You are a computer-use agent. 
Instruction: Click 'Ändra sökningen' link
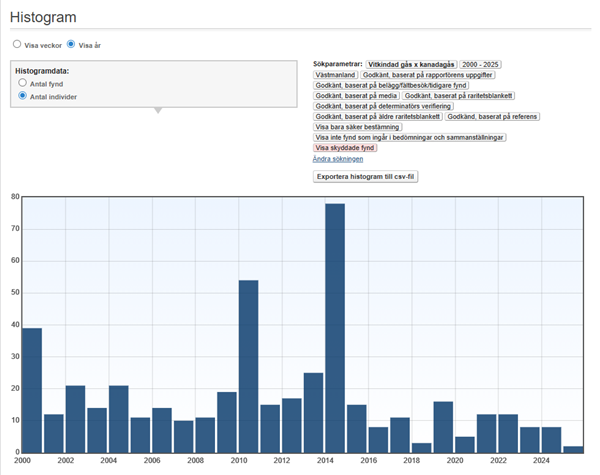[337, 158]
